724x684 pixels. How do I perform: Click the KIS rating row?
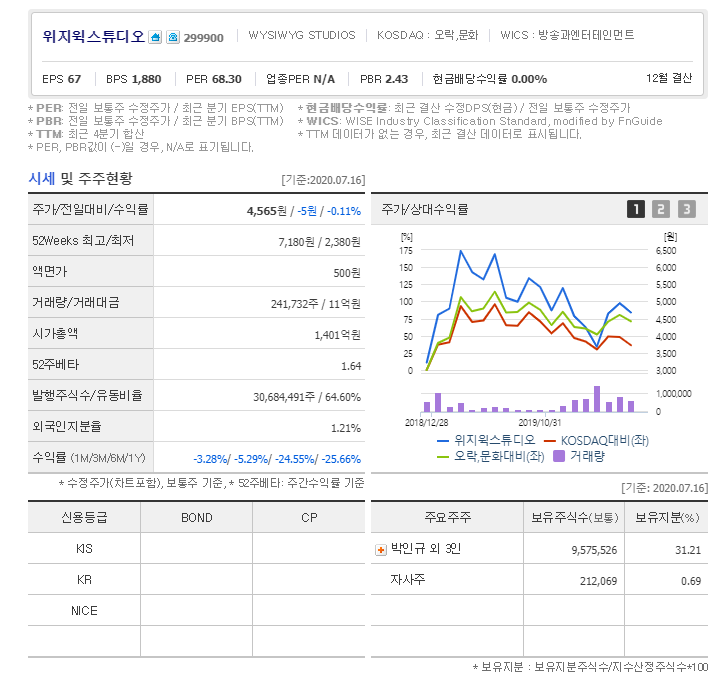196,549
